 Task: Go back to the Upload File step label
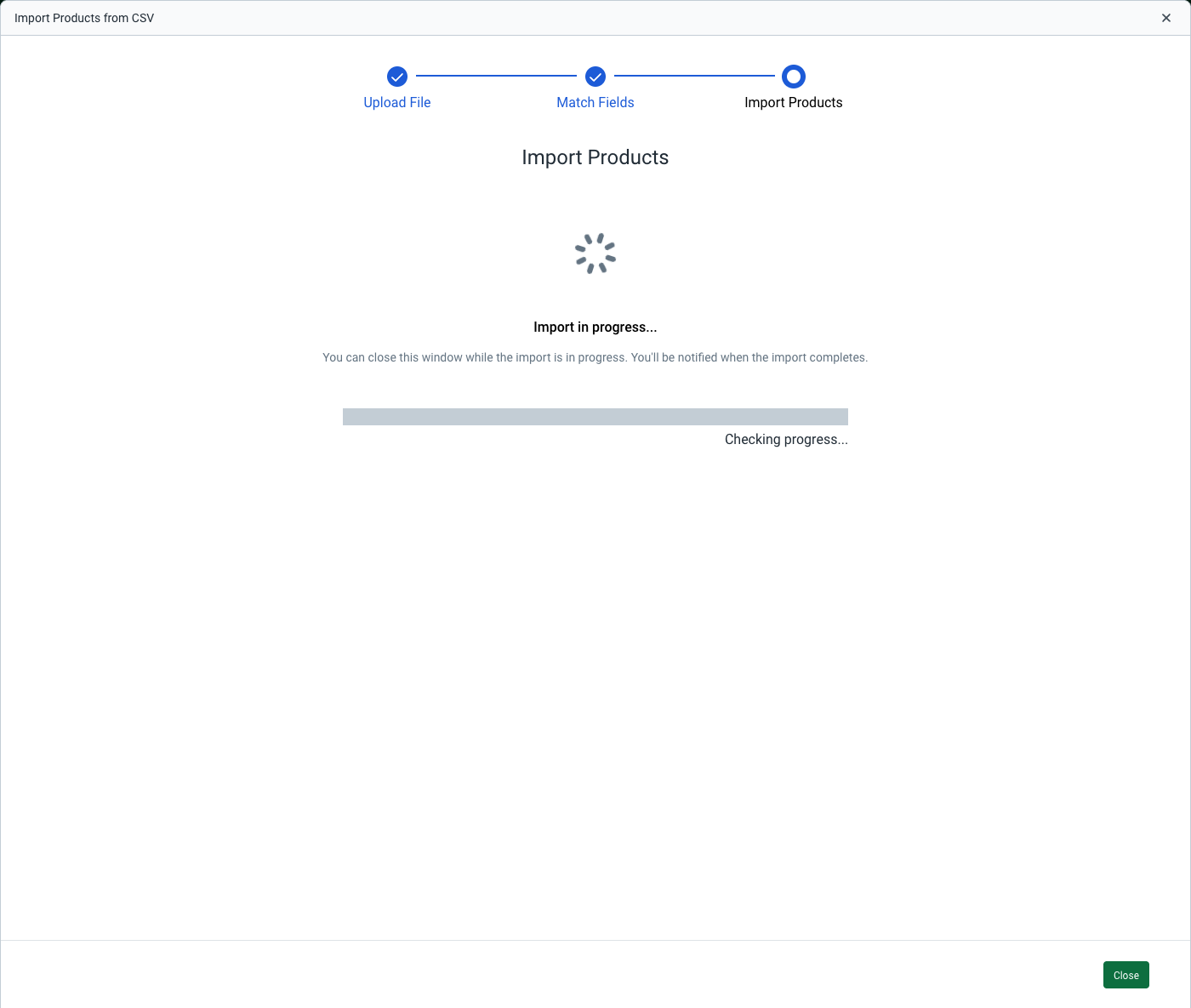397,102
